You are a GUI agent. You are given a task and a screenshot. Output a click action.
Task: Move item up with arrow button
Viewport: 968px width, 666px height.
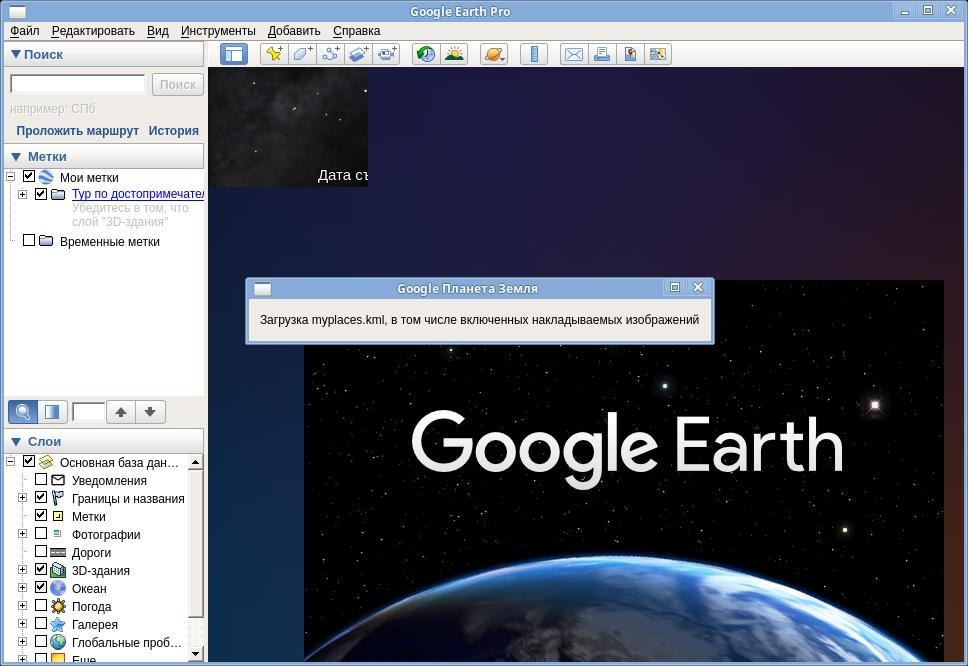[121, 412]
